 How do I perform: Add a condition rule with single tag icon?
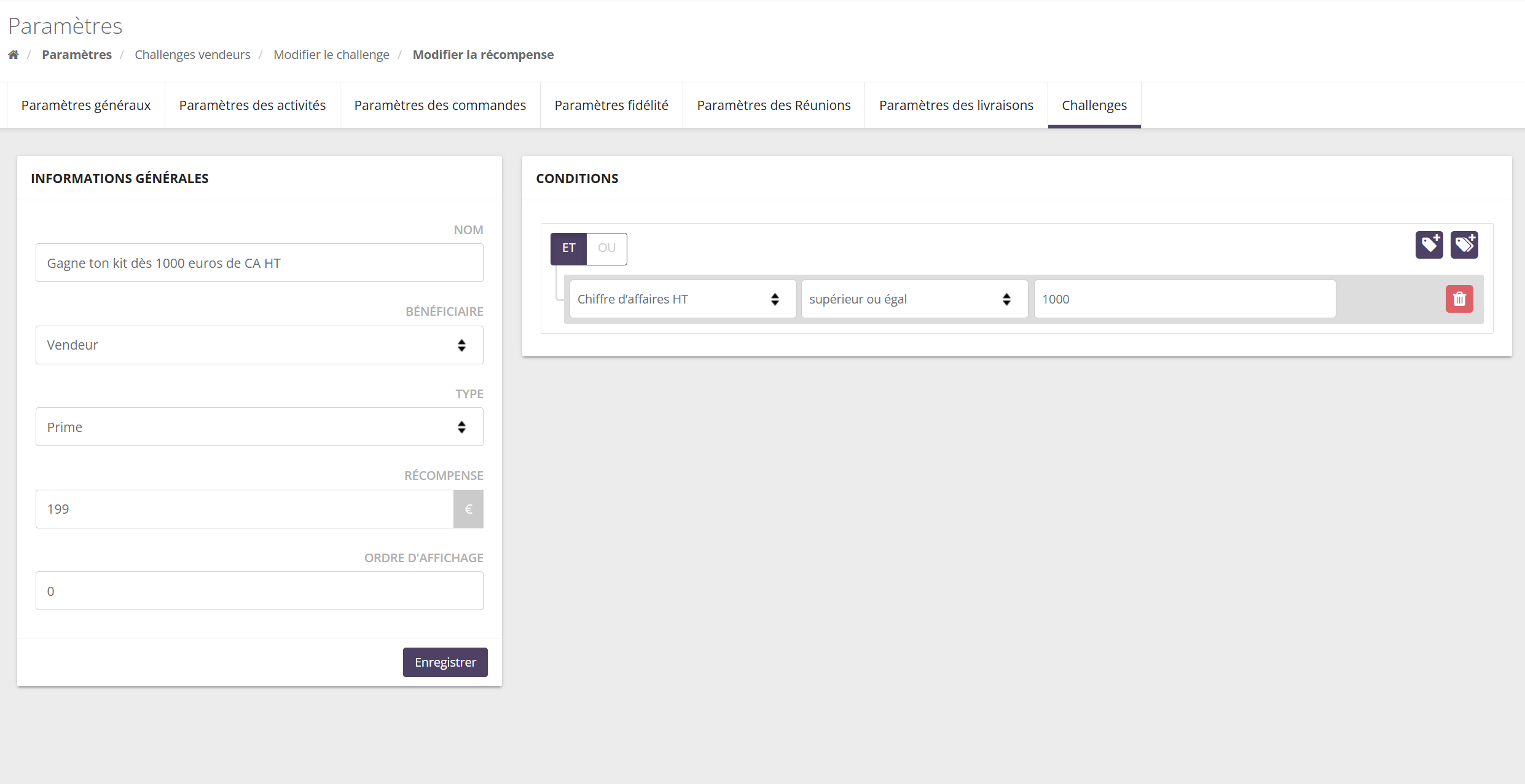[x=1429, y=245]
